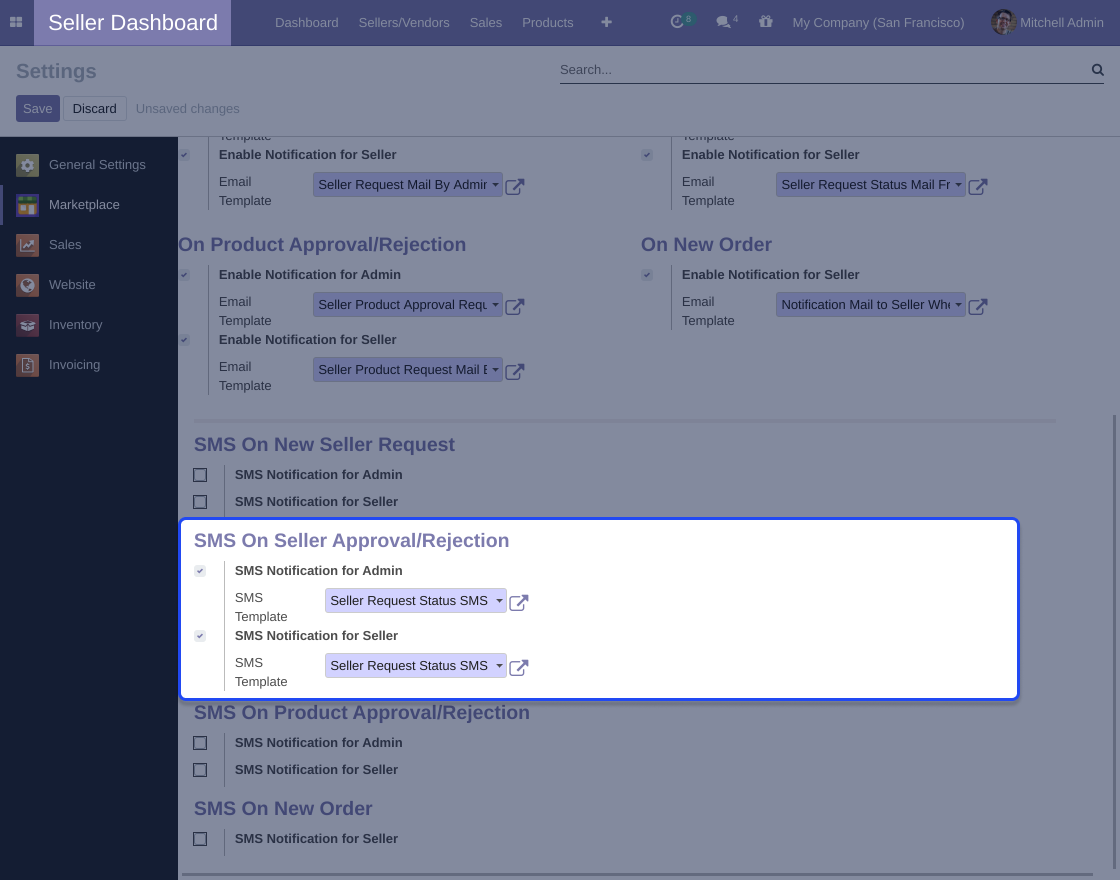Image resolution: width=1120 pixels, height=880 pixels.
Task: Enable SMS Notification for Admin under New Seller Request
Action: (200, 475)
